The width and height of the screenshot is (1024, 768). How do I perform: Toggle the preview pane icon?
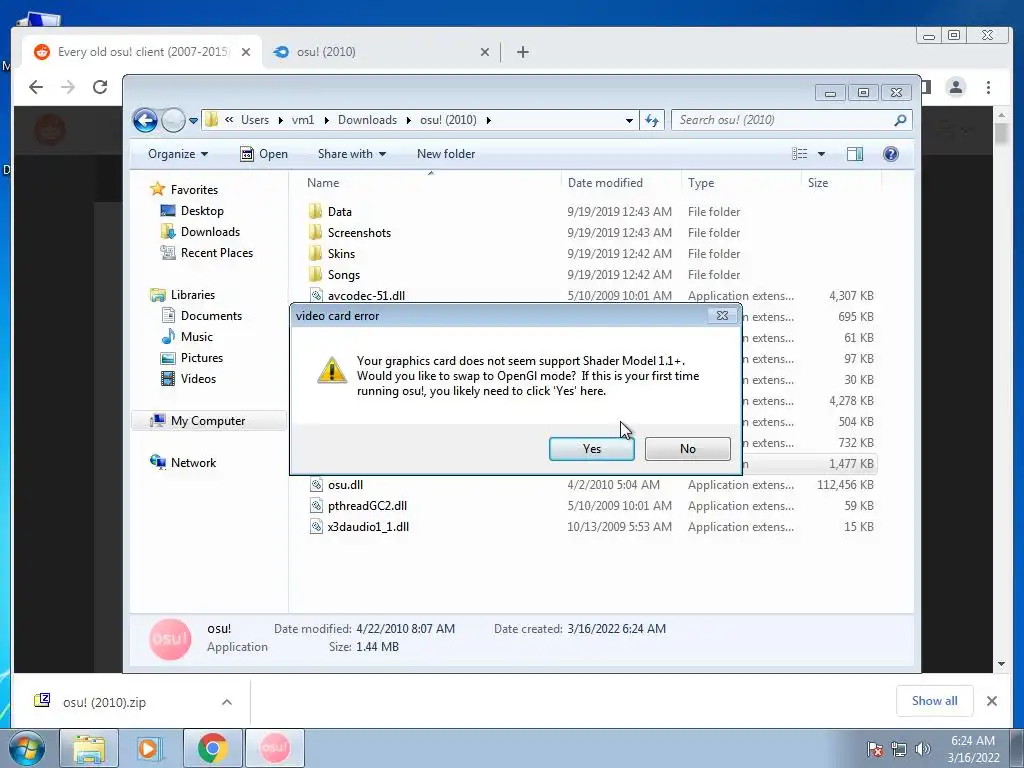855,154
